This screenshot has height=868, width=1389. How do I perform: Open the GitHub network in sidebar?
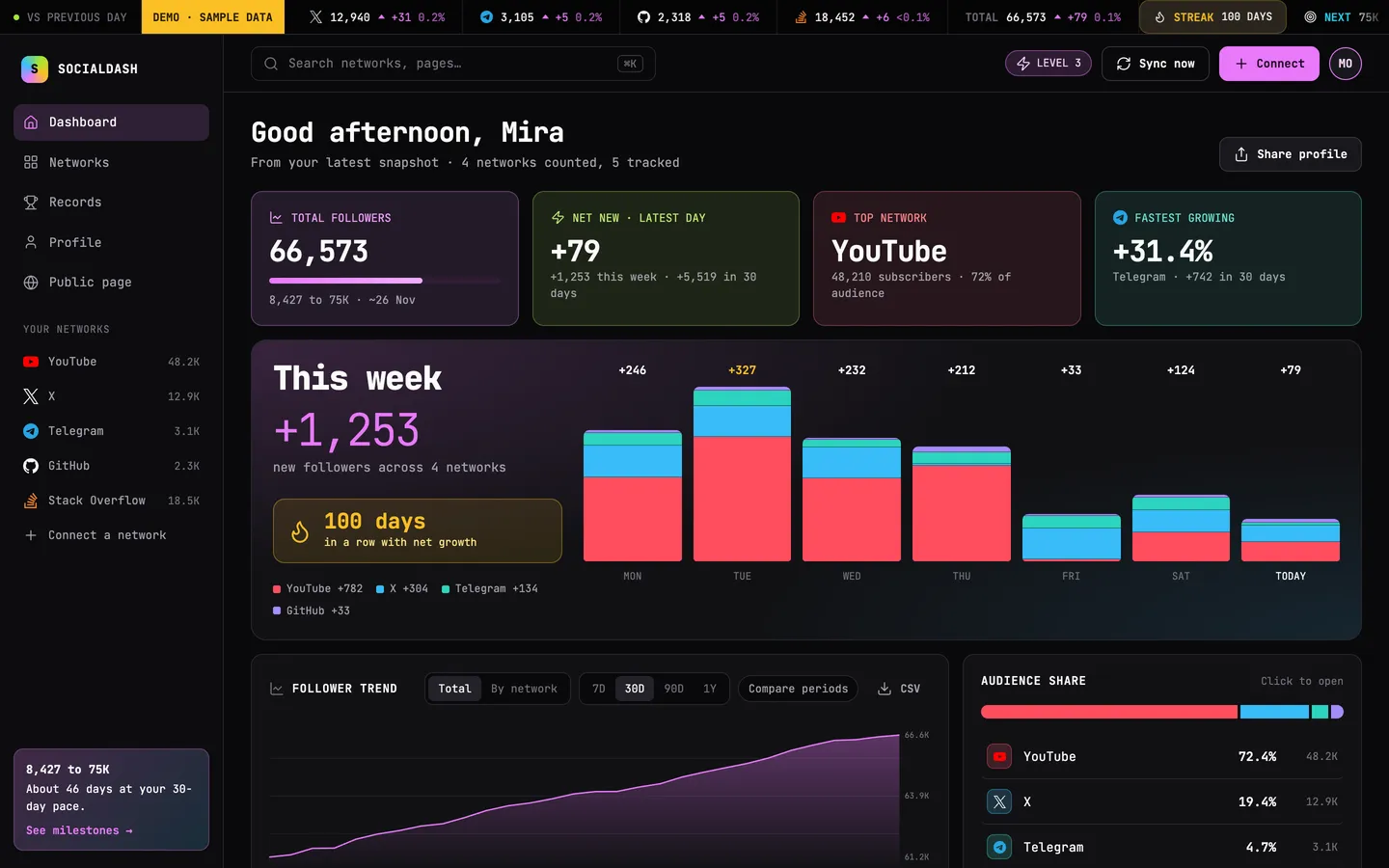111,466
